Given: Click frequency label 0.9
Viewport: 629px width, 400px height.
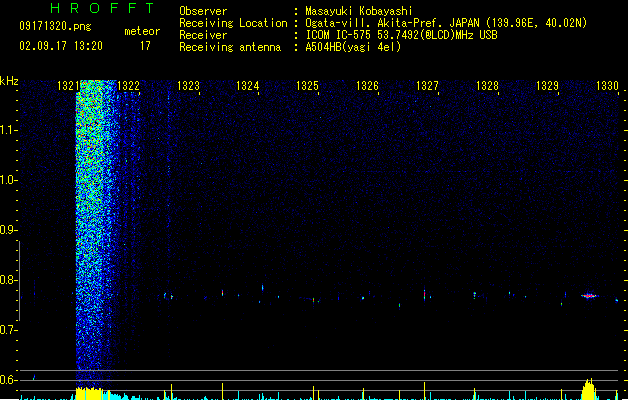Looking at the screenshot, I should 8,230.
